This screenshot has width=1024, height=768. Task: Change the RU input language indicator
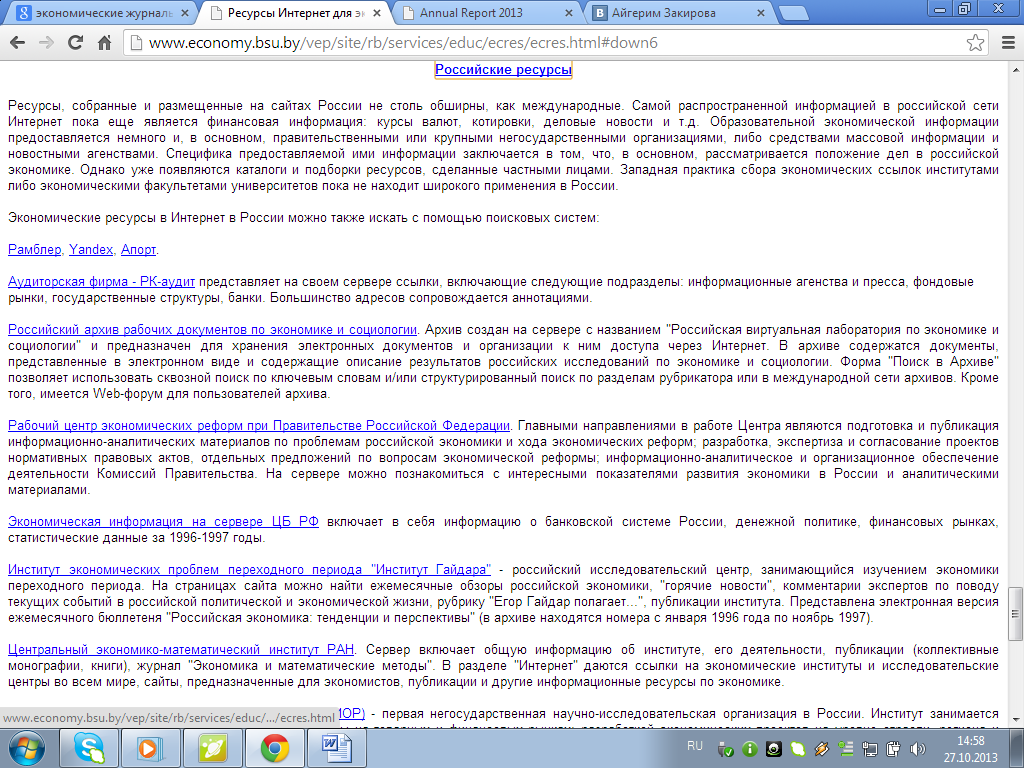click(x=695, y=745)
